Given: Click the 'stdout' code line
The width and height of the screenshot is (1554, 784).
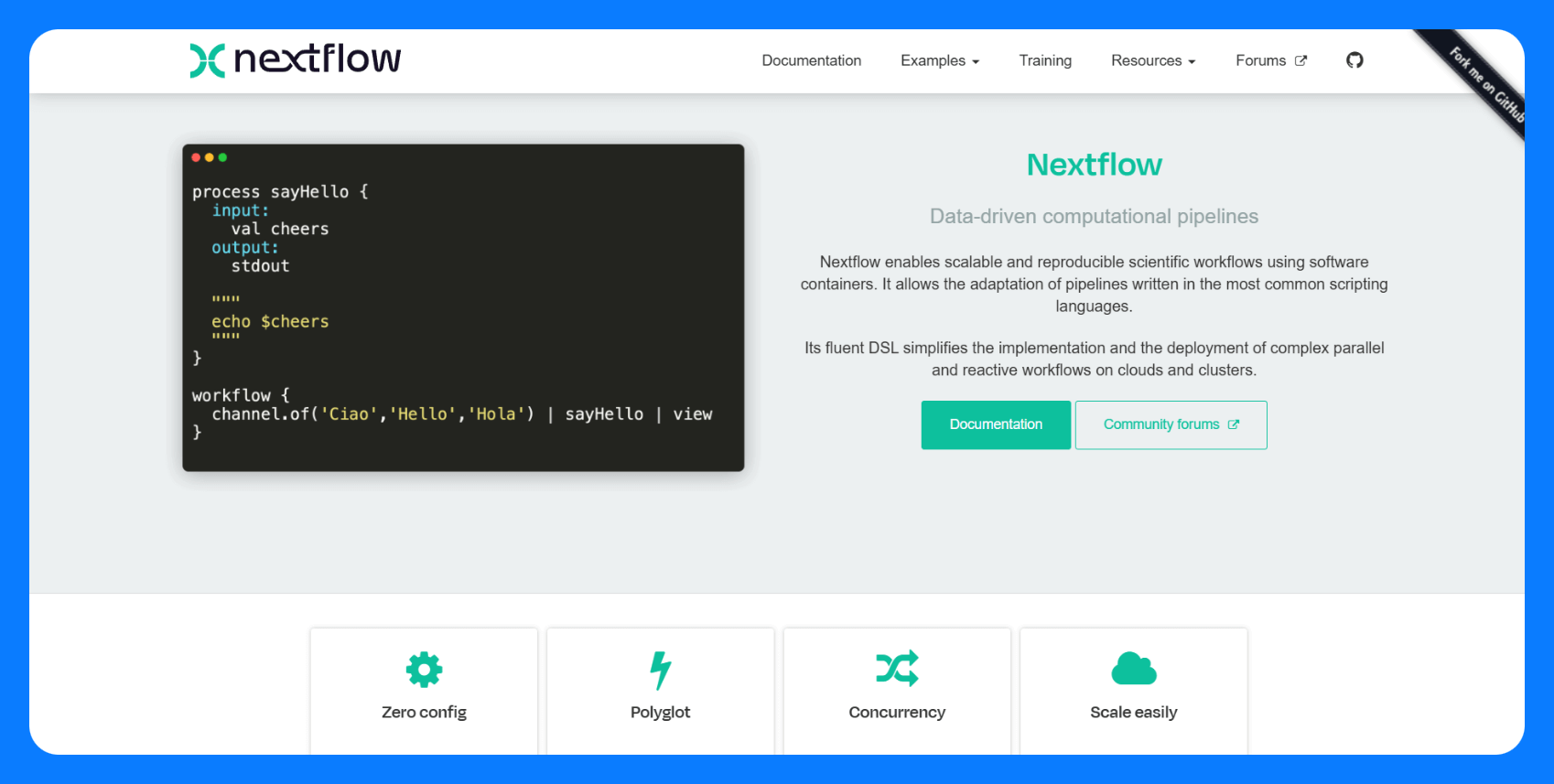Looking at the screenshot, I should click(x=260, y=266).
